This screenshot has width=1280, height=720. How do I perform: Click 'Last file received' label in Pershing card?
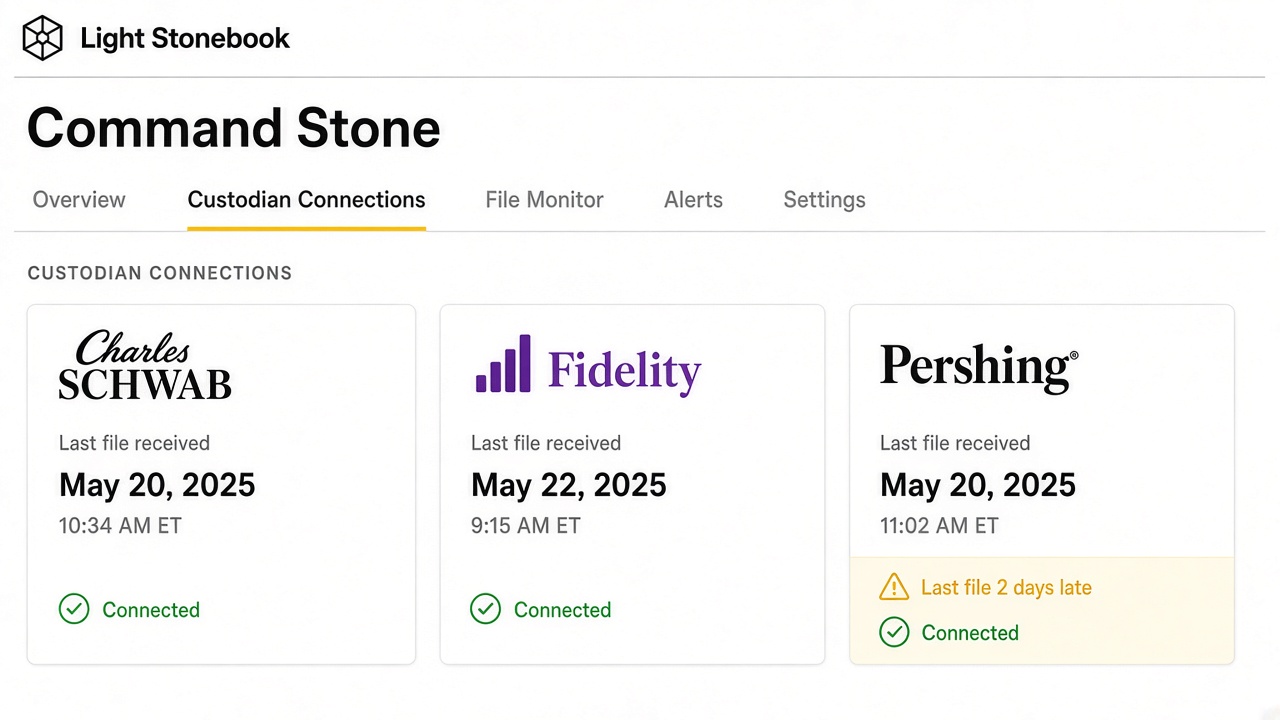click(x=955, y=443)
